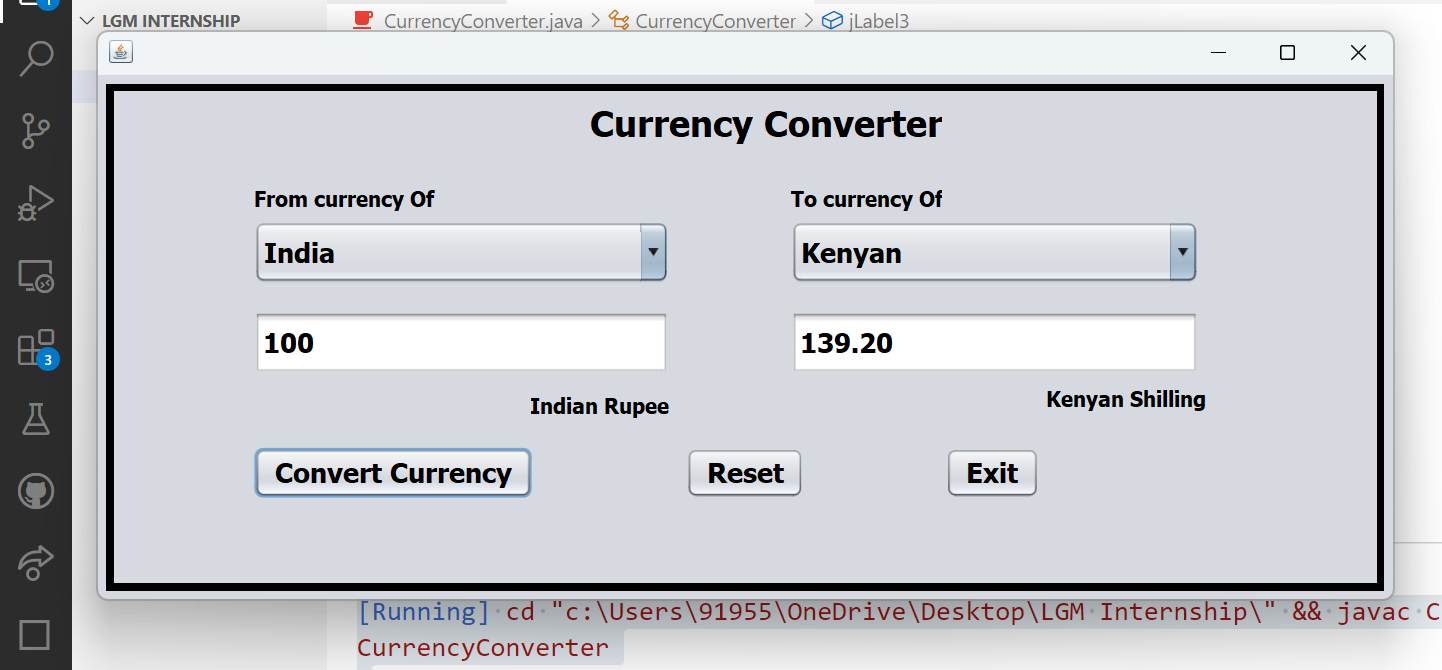This screenshot has height=670, width=1442.
Task: Open the Extensions view showing 3 updates
Action: point(36,348)
